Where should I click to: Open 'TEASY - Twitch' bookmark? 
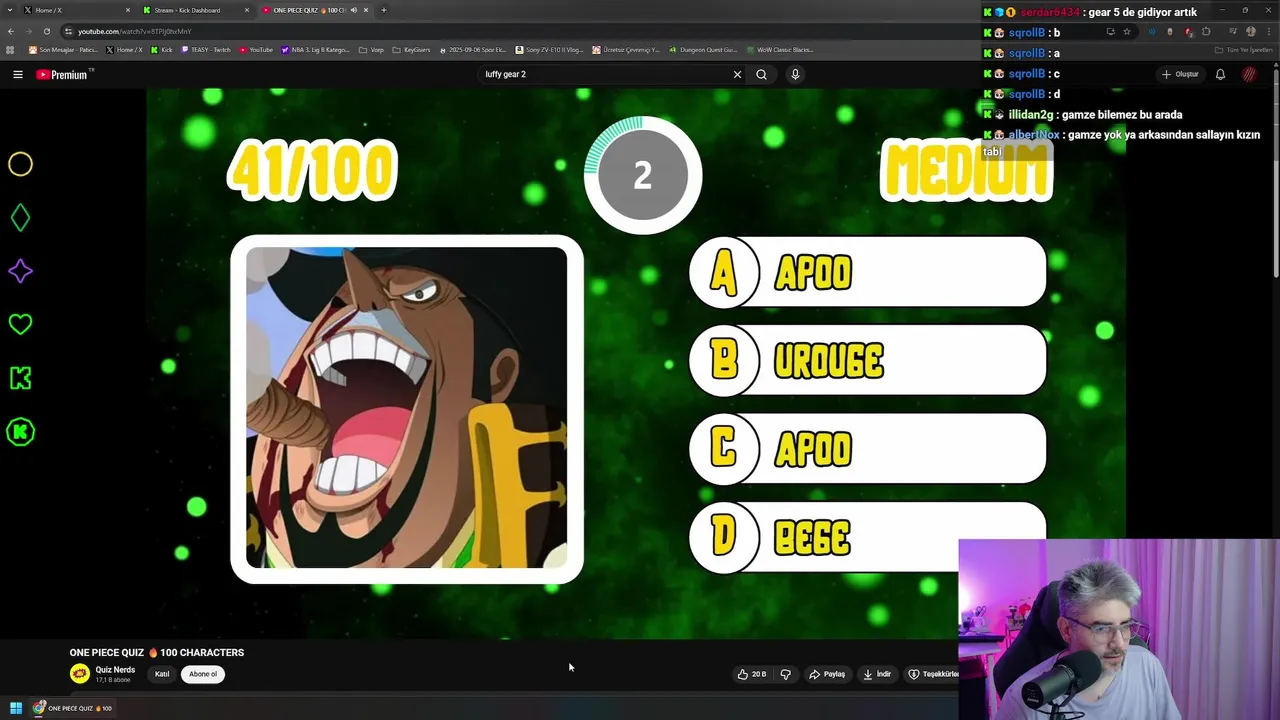pos(206,49)
